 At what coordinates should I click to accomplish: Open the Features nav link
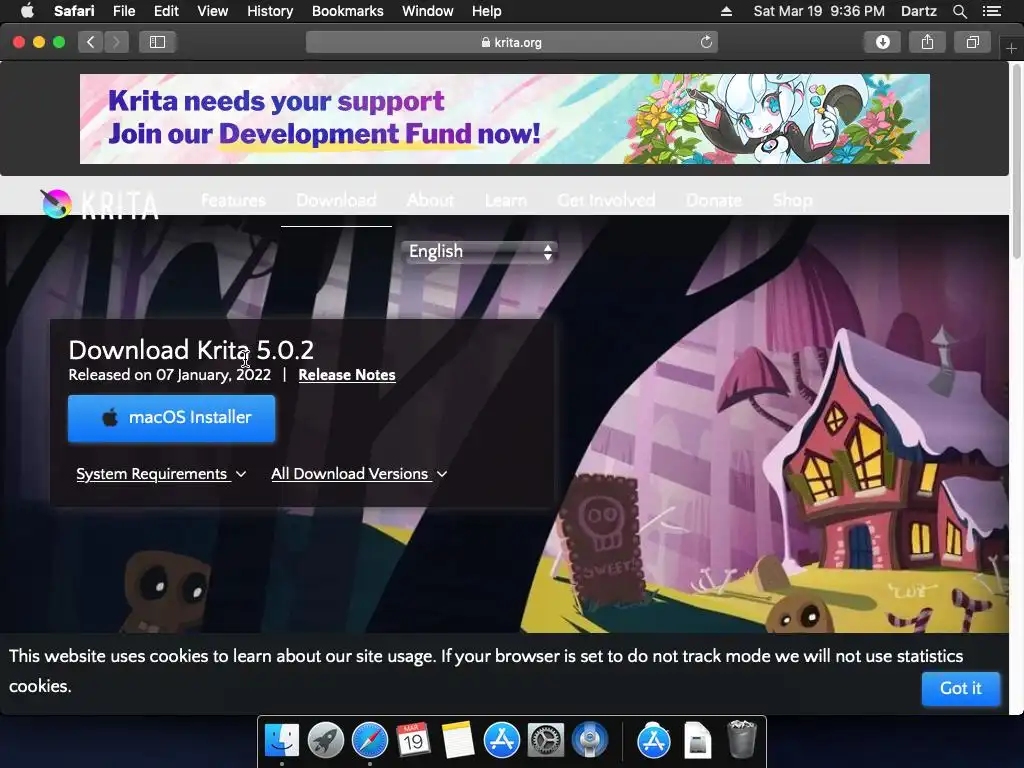tap(233, 200)
